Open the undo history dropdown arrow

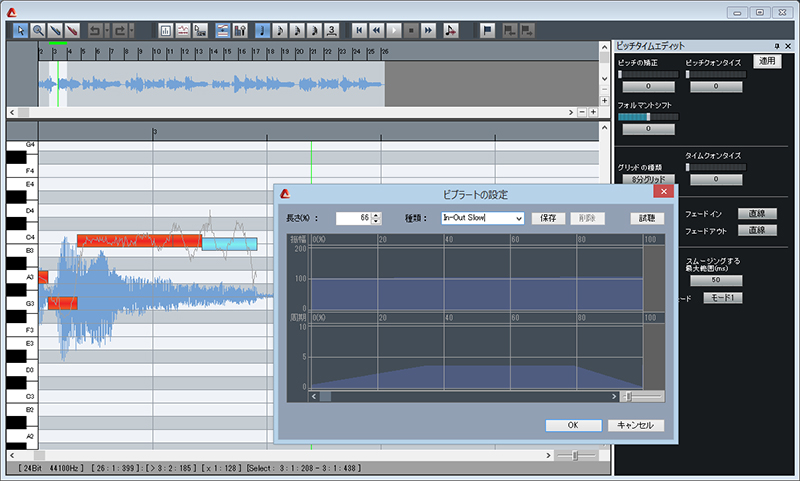pyautogui.click(x=107, y=31)
